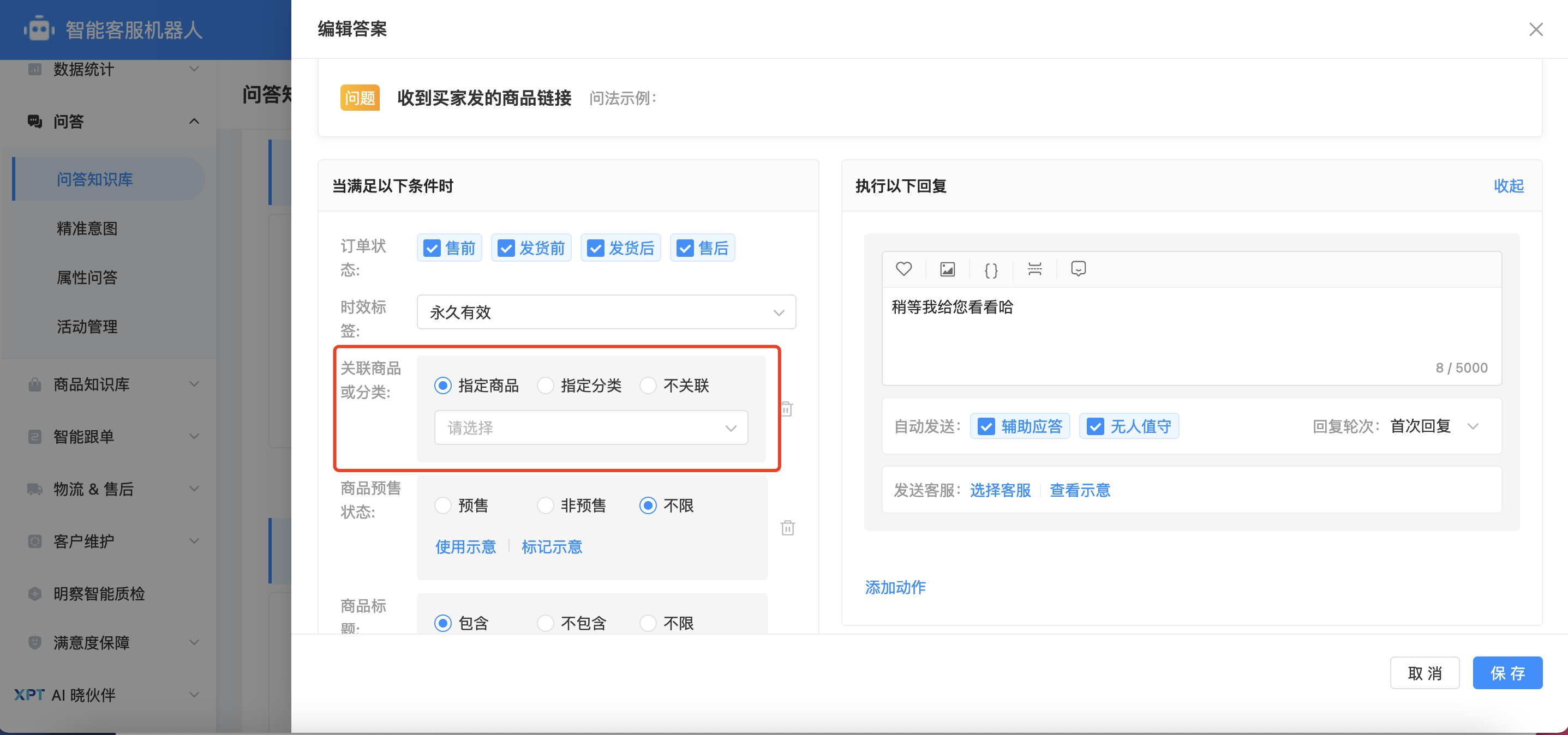Viewport: 1568px width, 735px height.
Task: Select 不限 for 商品预售状态
Action: [x=648, y=505]
